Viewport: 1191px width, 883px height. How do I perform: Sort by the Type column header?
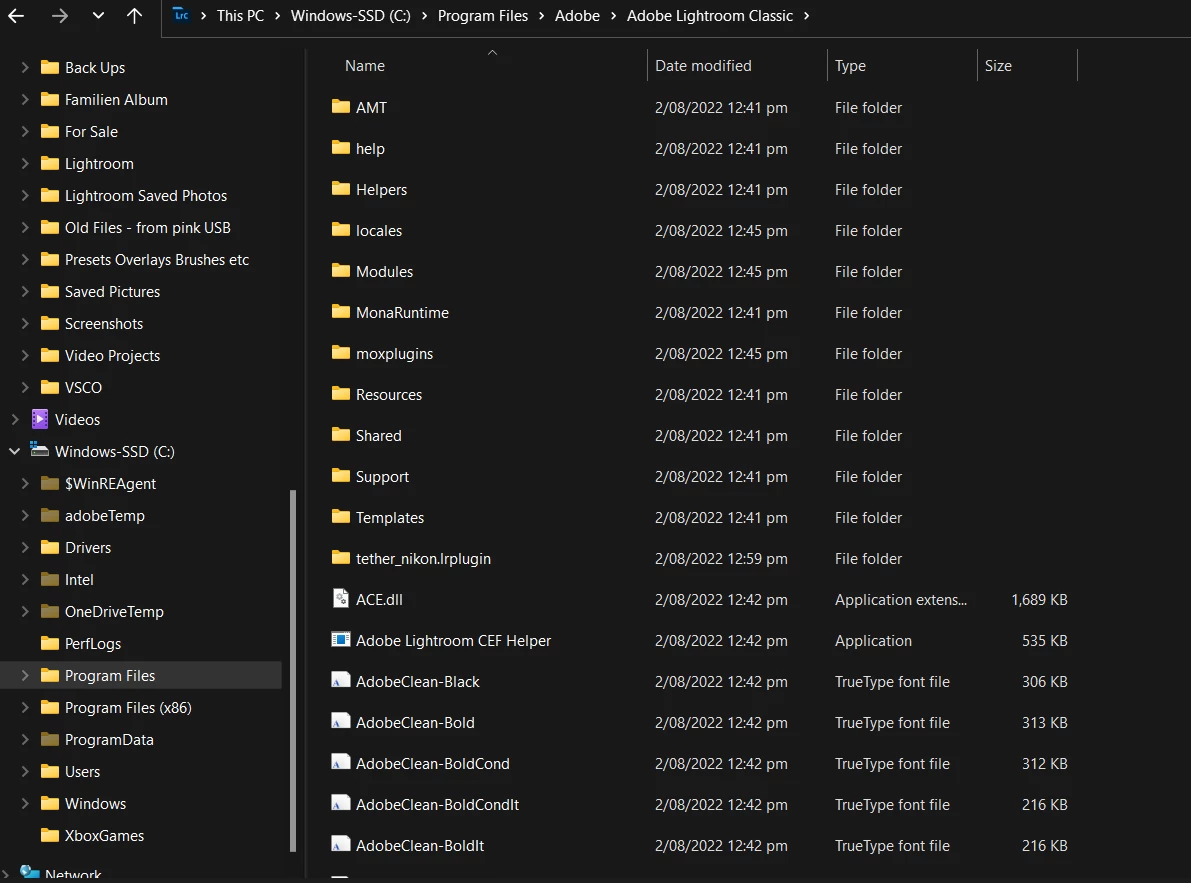pyautogui.click(x=850, y=66)
